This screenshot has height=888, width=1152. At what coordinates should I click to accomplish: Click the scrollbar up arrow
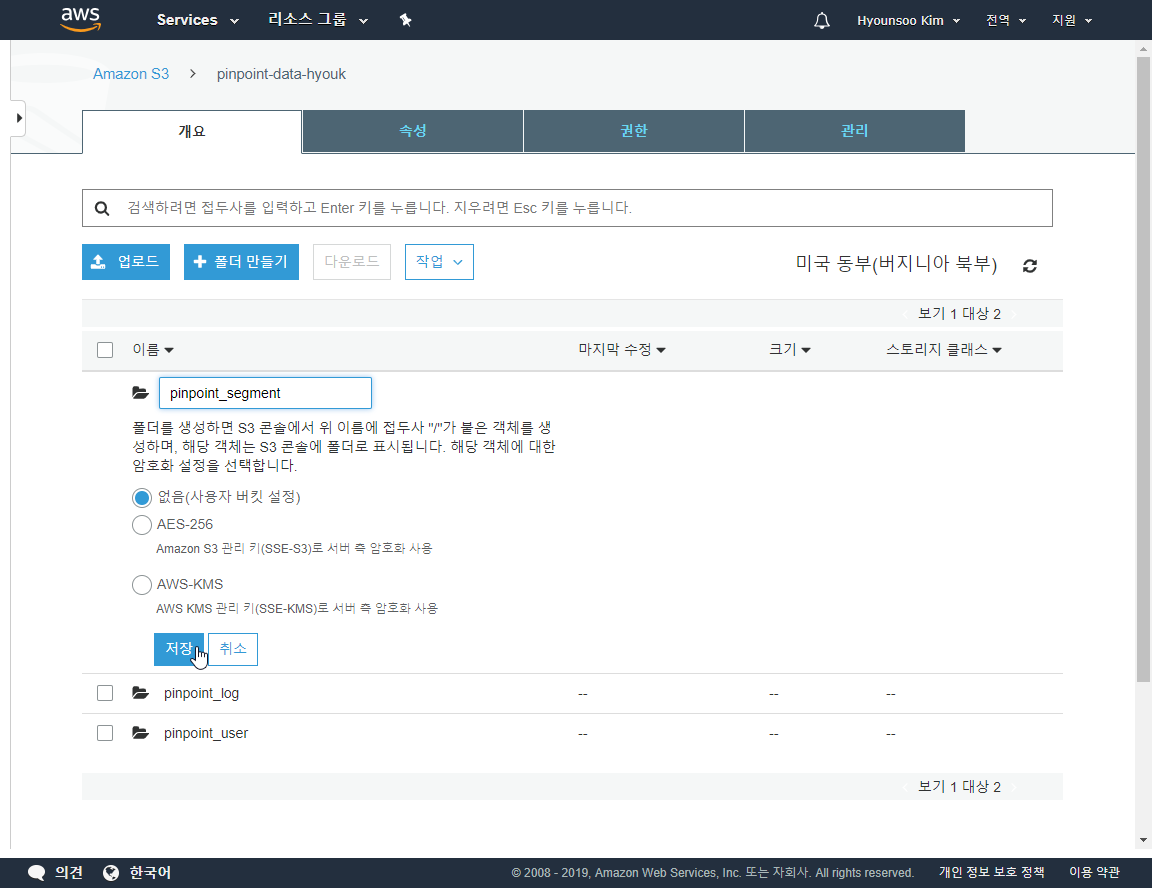(x=1143, y=50)
